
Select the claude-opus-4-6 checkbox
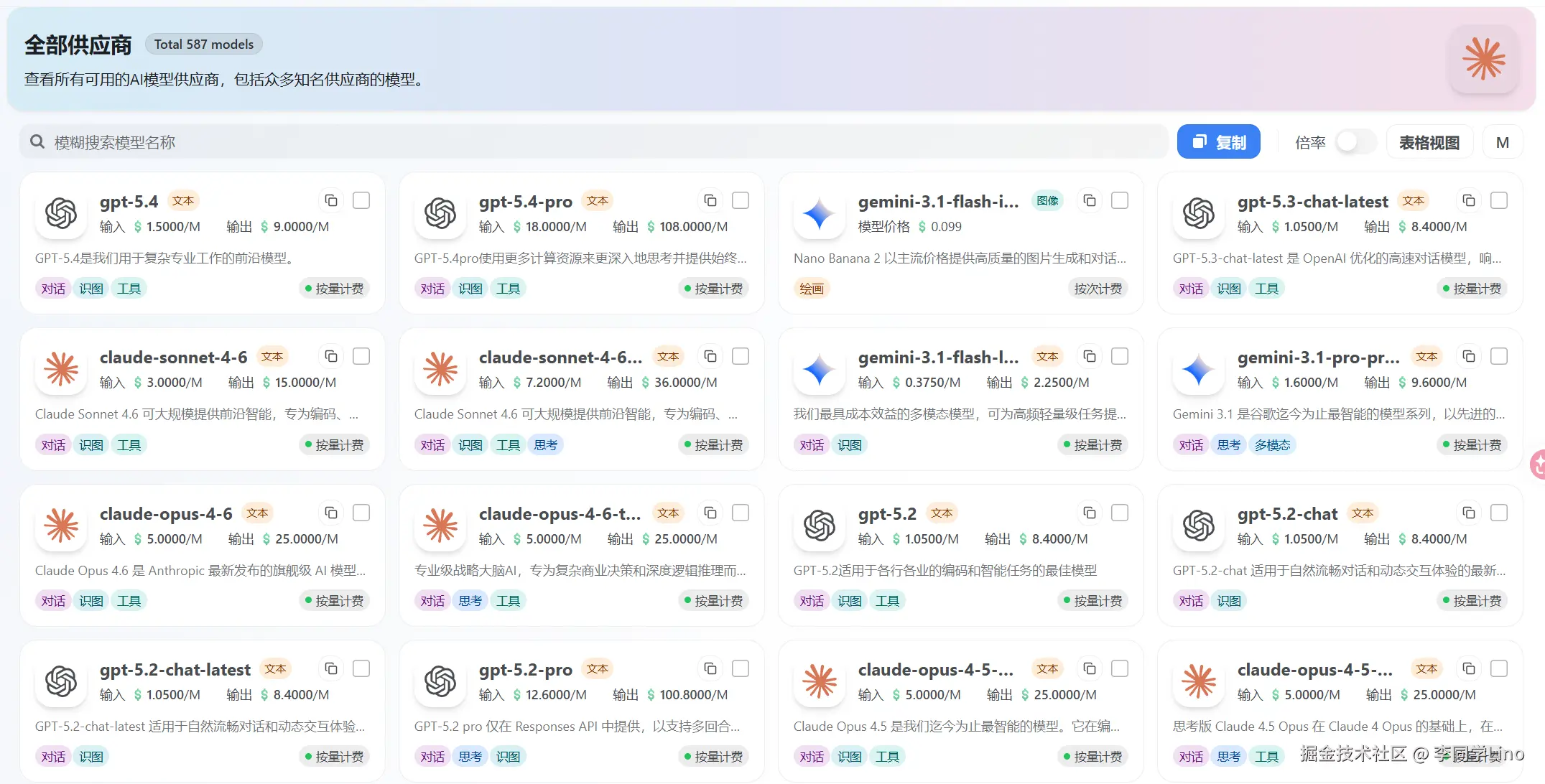(x=361, y=513)
